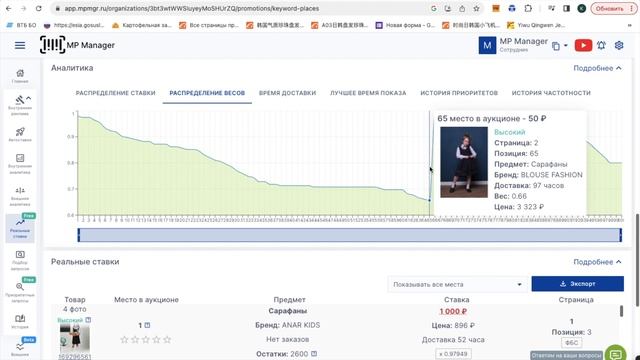This screenshot has width=640, height=360.
Task: Click the Страница column header
Action: (576, 300)
